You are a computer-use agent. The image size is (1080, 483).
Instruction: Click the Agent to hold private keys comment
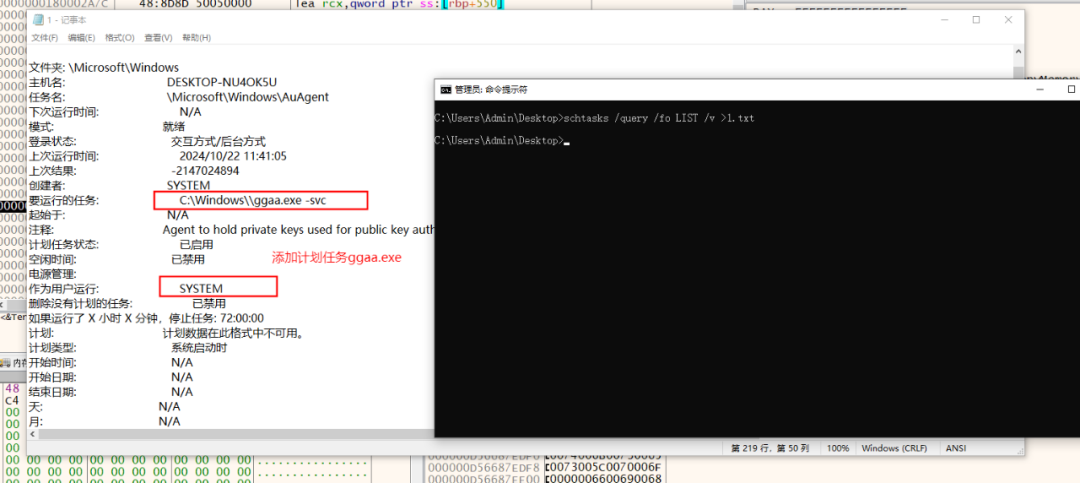pos(298,229)
